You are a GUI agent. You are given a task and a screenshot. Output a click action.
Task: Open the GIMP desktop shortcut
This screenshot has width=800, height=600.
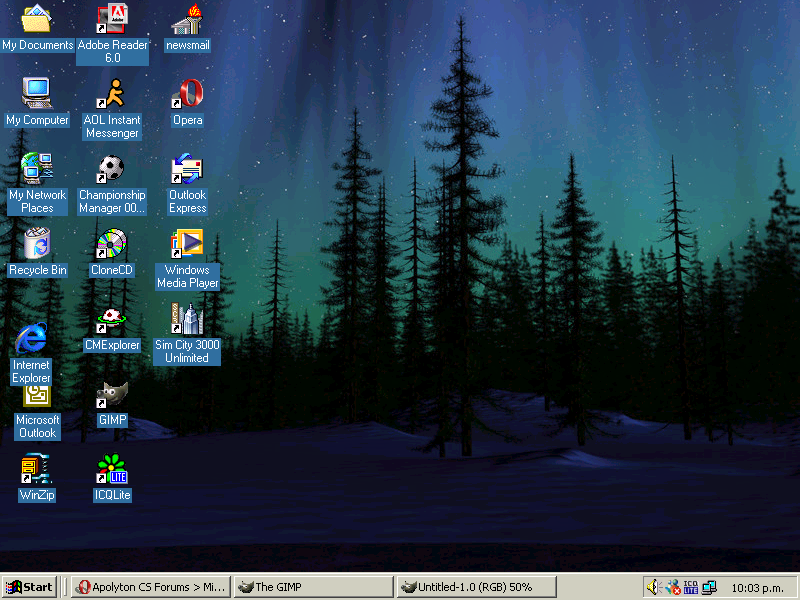click(x=112, y=396)
